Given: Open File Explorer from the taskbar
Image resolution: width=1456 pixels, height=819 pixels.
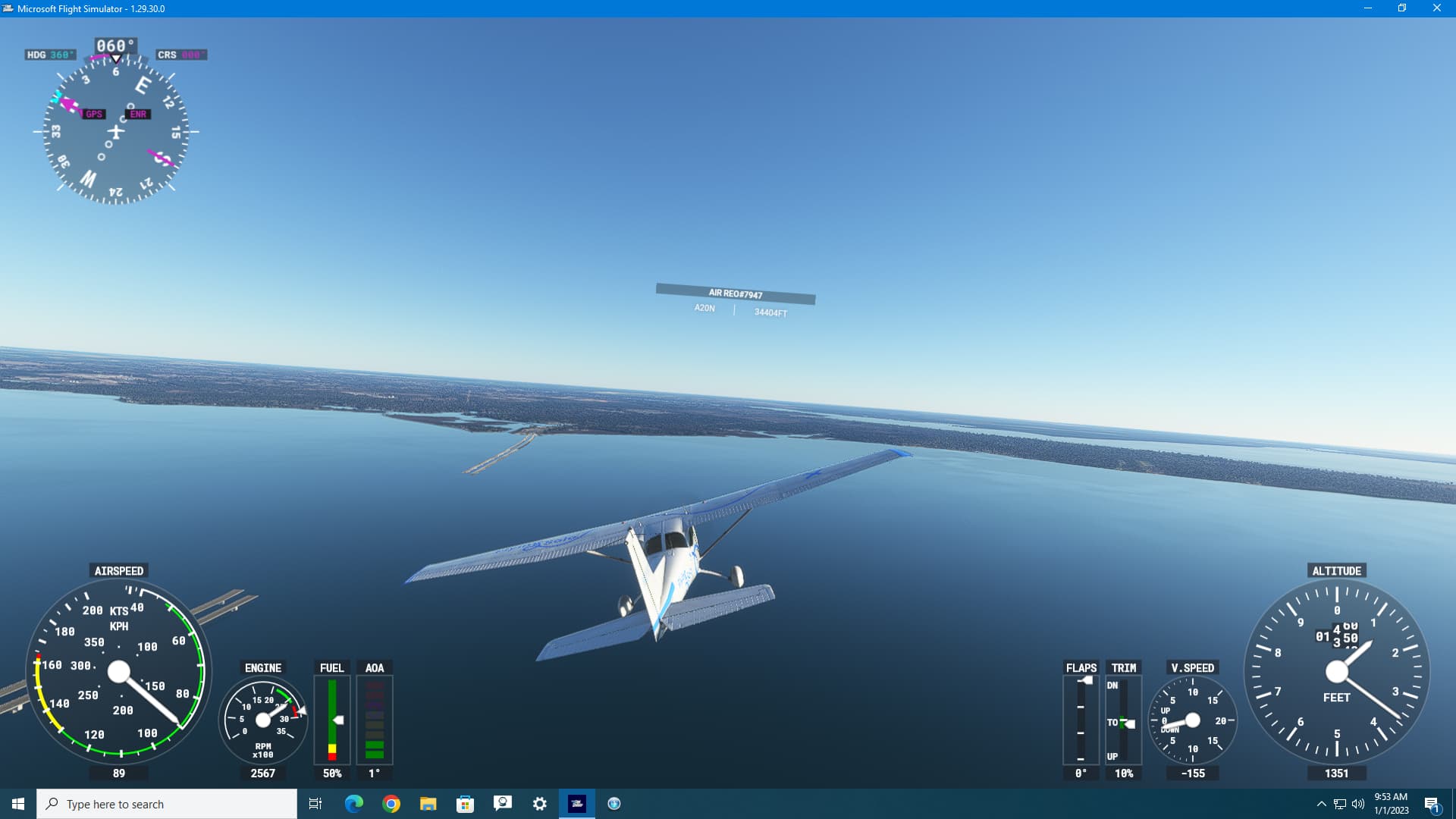Looking at the screenshot, I should tap(428, 804).
